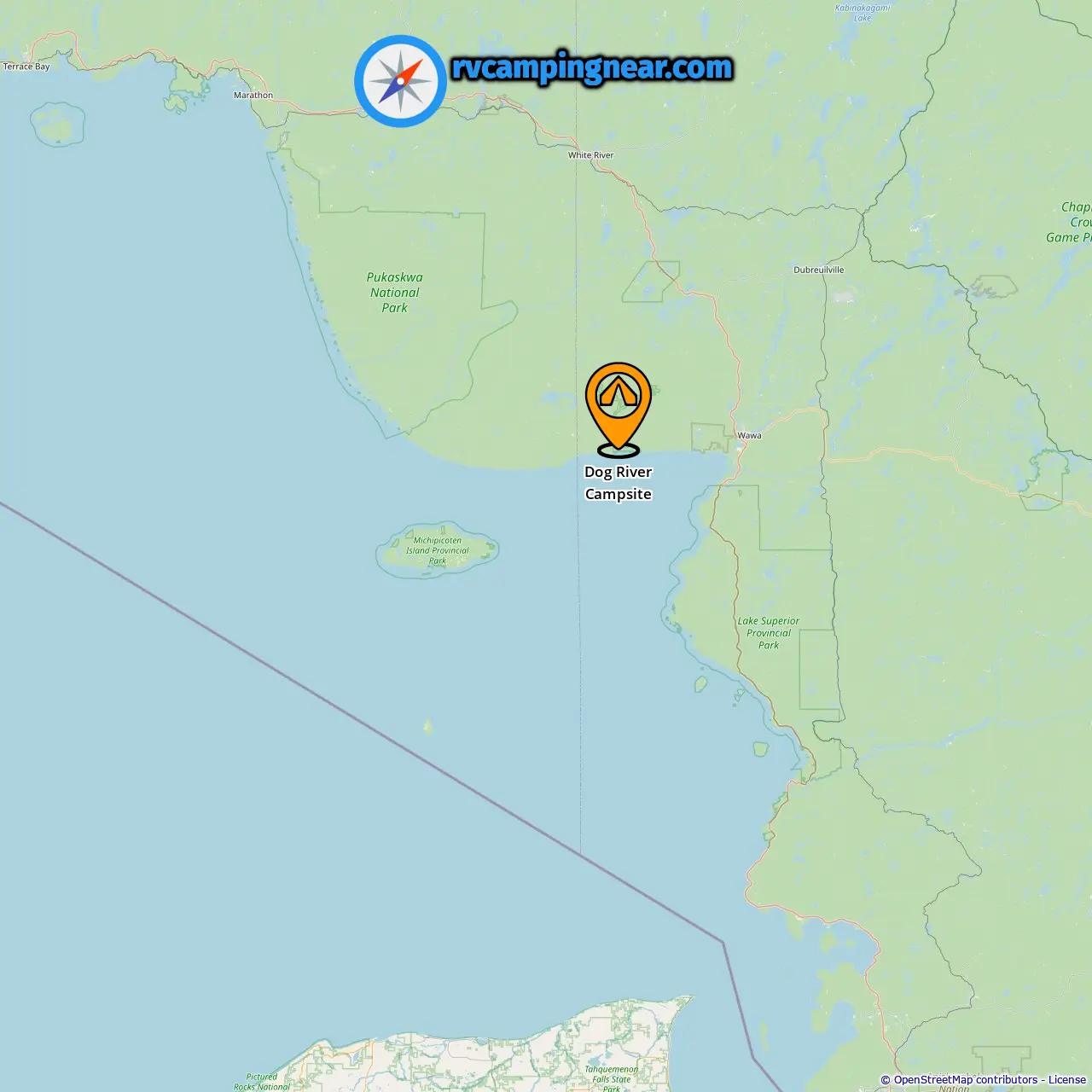Click the Tahquamenon Falls State Park label

[x=612, y=1078]
